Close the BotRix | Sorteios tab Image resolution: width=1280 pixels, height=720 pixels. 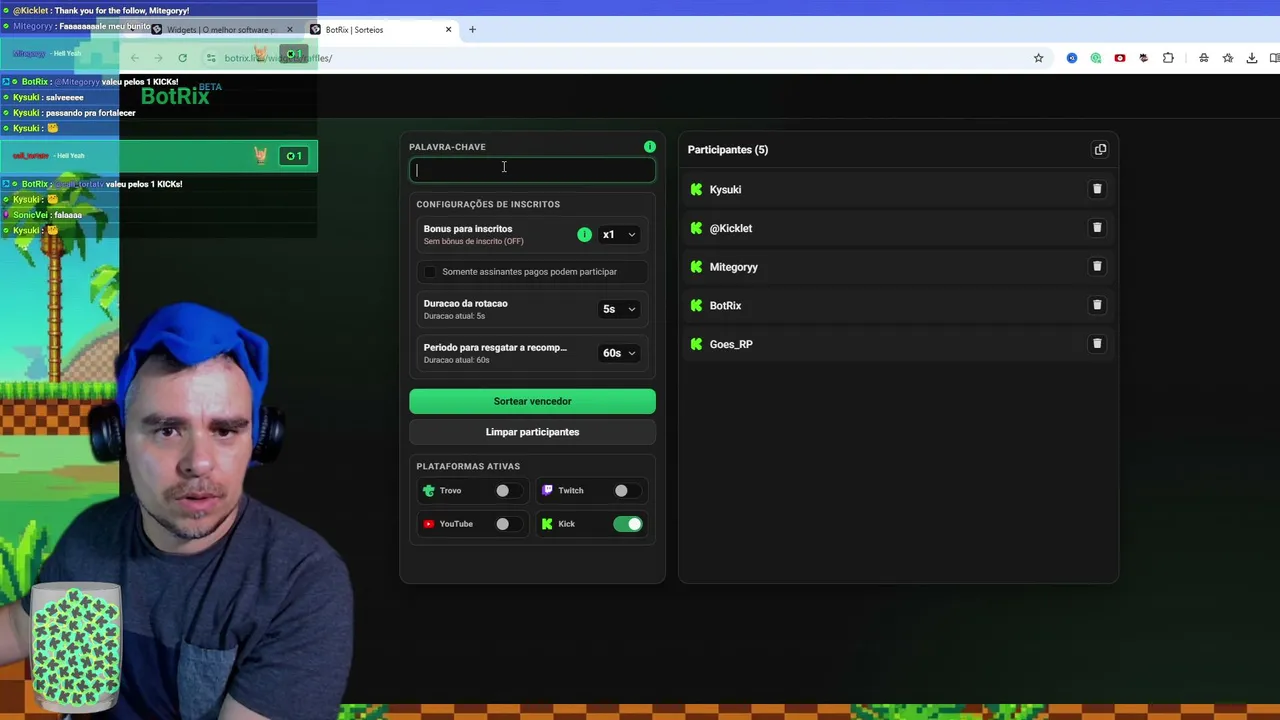[448, 29]
